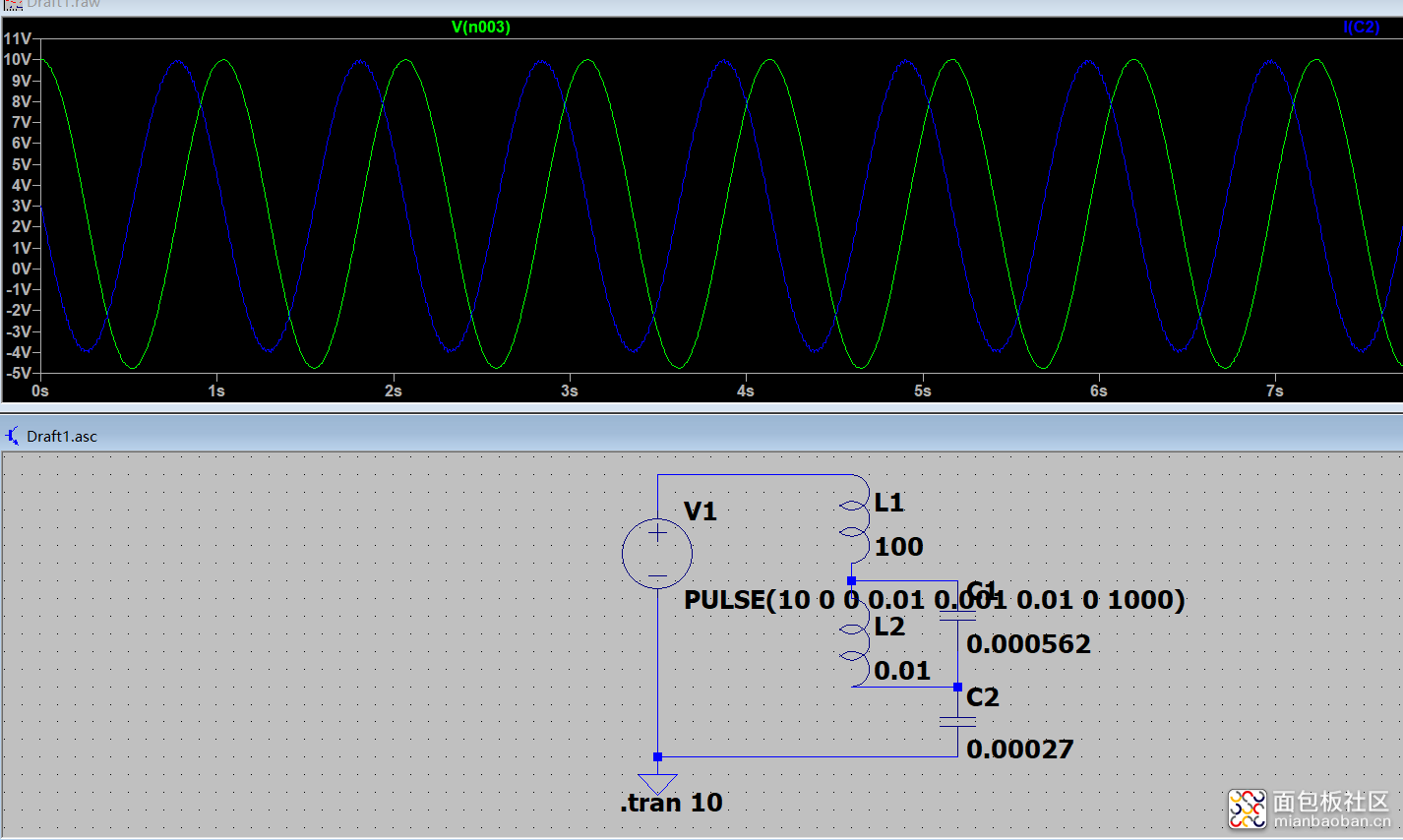Click the 0s time axis label
The image size is (1403, 840).
[x=40, y=390]
